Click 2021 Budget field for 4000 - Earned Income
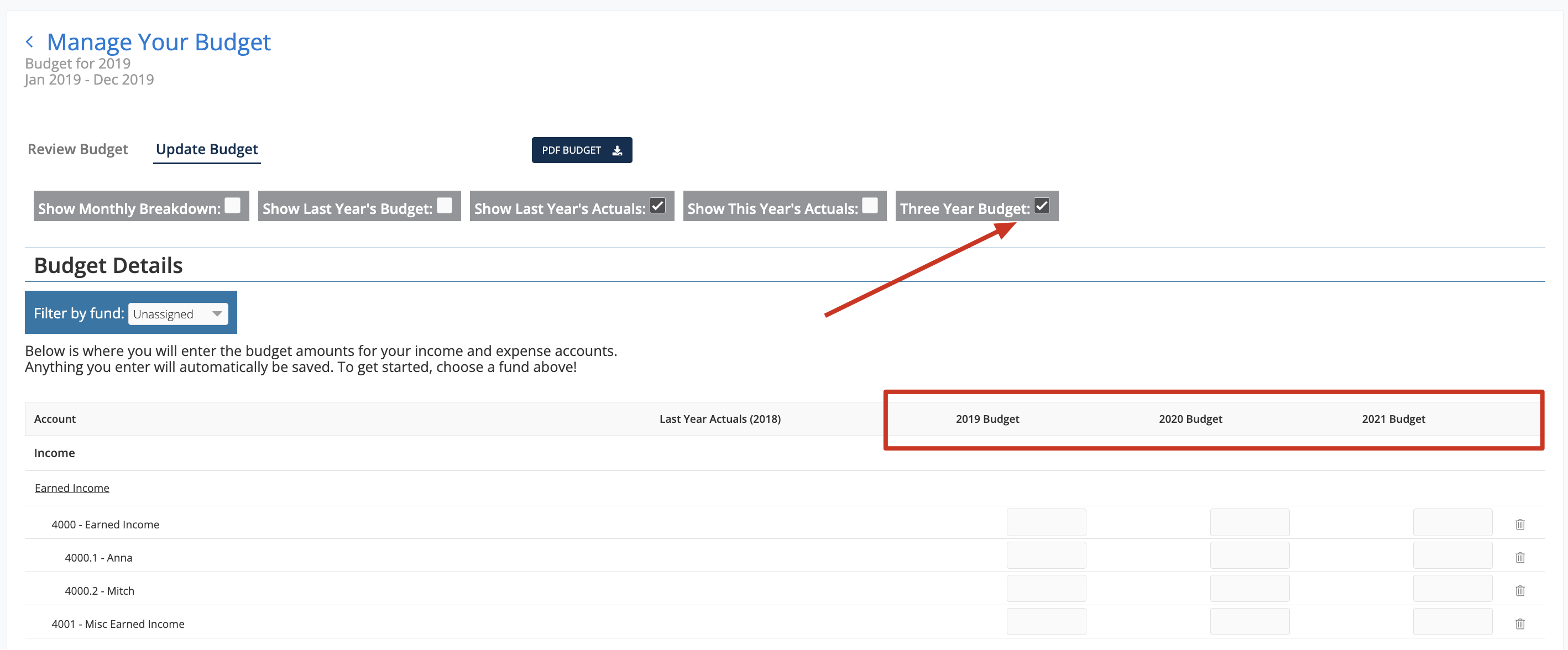The image size is (1568, 650). [1452, 522]
